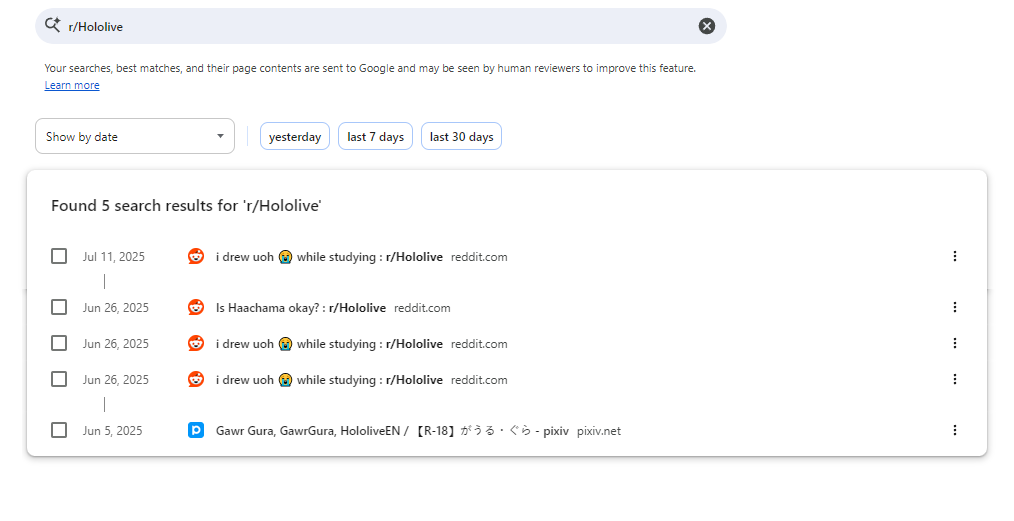The height and width of the screenshot is (521, 1014).
Task: Click the AI search sparkle icon
Action: (x=53, y=26)
